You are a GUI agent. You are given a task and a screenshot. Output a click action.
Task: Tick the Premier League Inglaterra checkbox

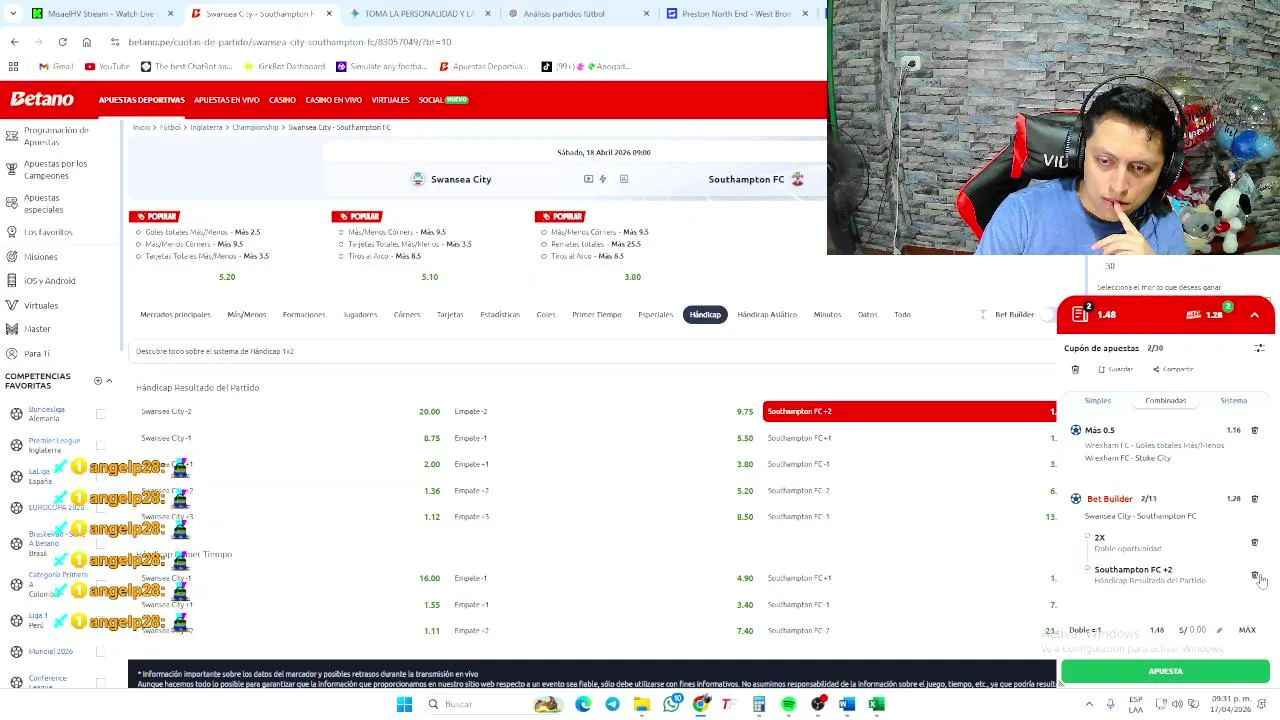(x=100, y=445)
